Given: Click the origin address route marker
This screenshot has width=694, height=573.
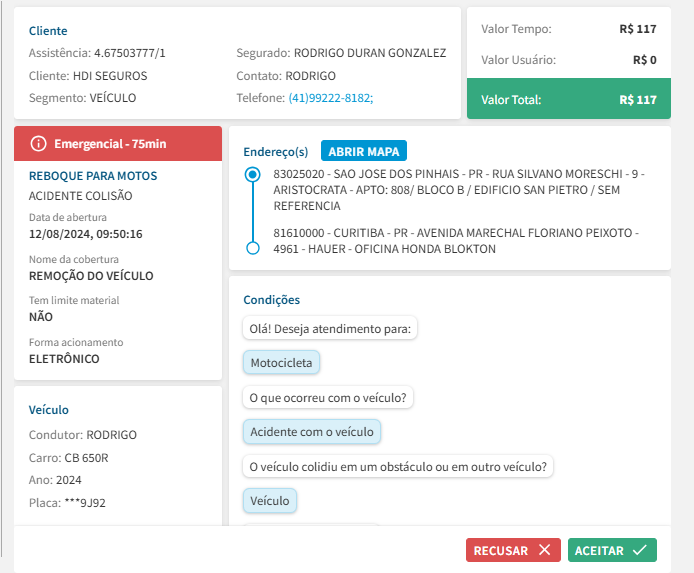Looking at the screenshot, I should click(252, 175).
